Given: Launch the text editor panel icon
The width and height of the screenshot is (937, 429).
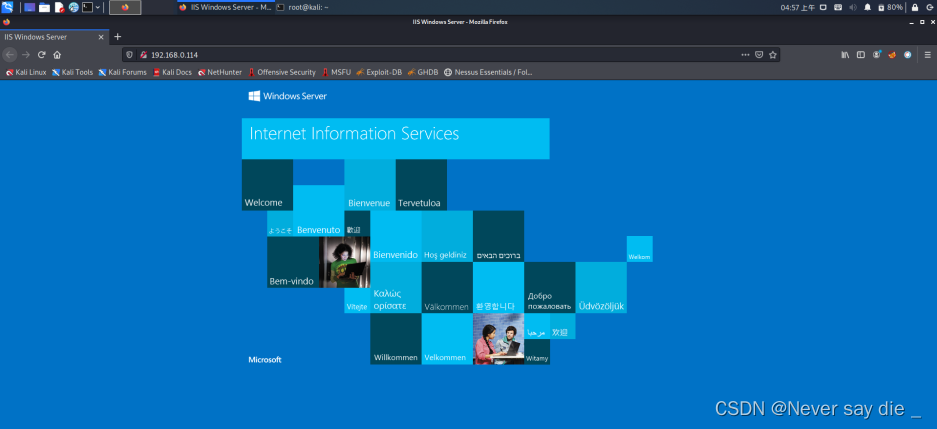Looking at the screenshot, I should point(59,7).
